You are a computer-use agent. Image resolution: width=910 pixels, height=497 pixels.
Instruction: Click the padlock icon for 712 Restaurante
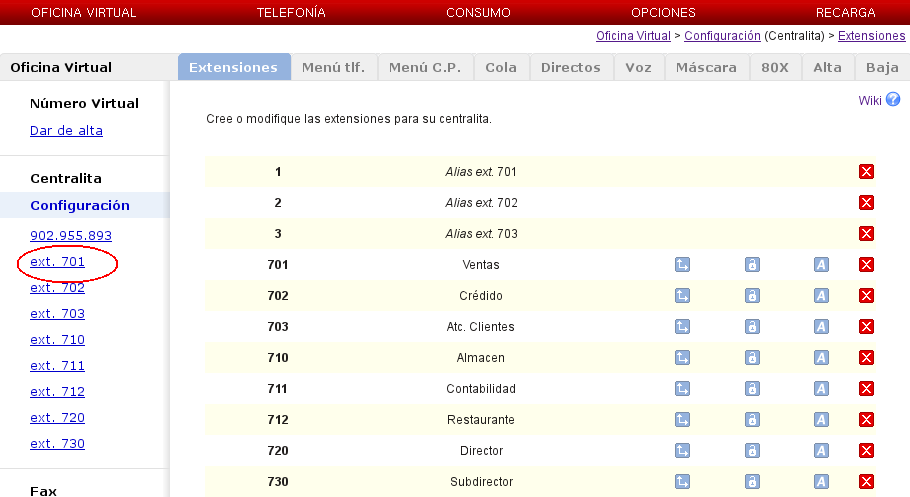click(x=752, y=420)
